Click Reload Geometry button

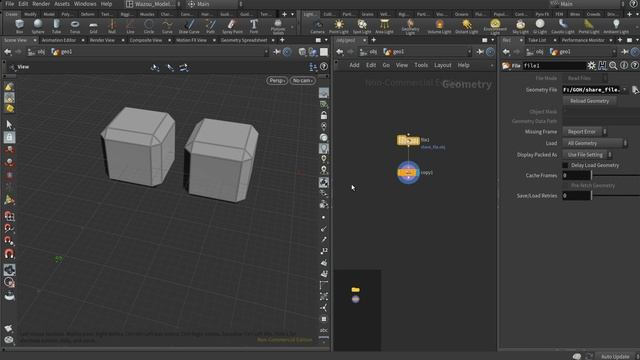tap(589, 101)
